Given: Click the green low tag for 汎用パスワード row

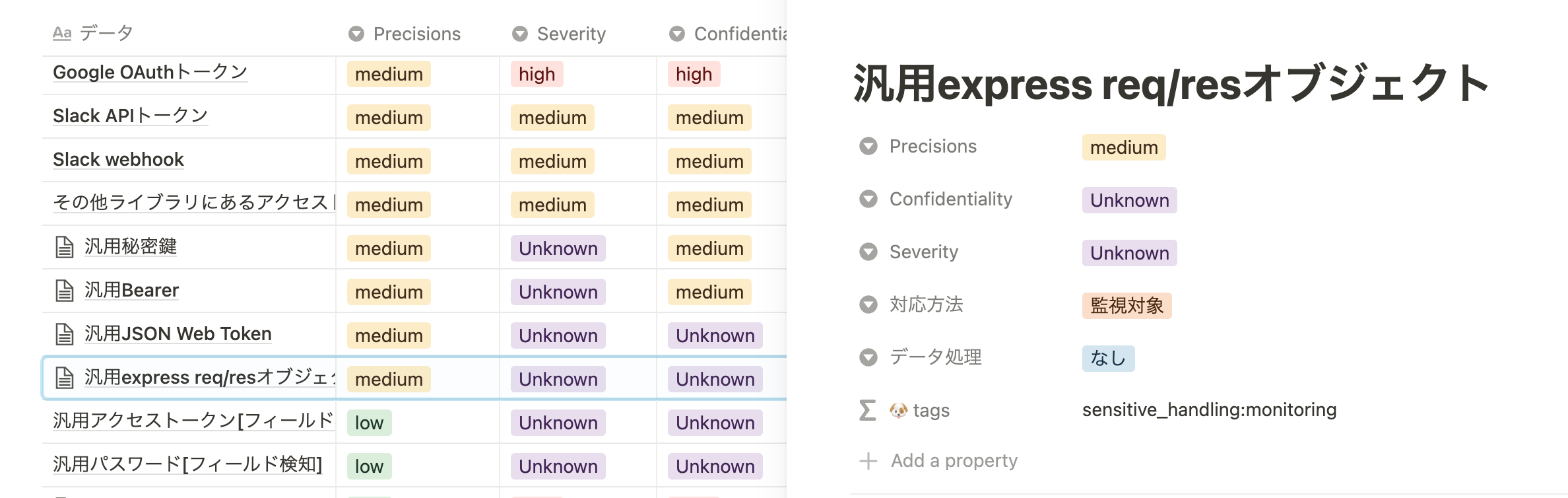Looking at the screenshot, I should click(x=369, y=466).
